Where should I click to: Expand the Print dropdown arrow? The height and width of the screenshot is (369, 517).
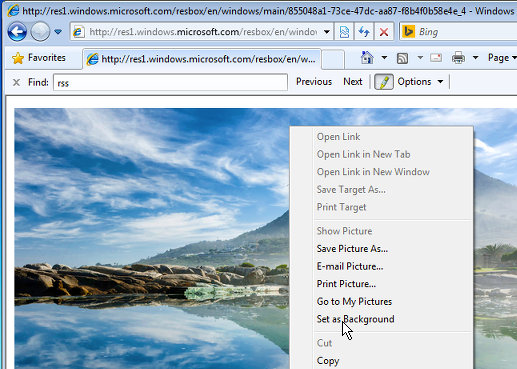pos(476,58)
